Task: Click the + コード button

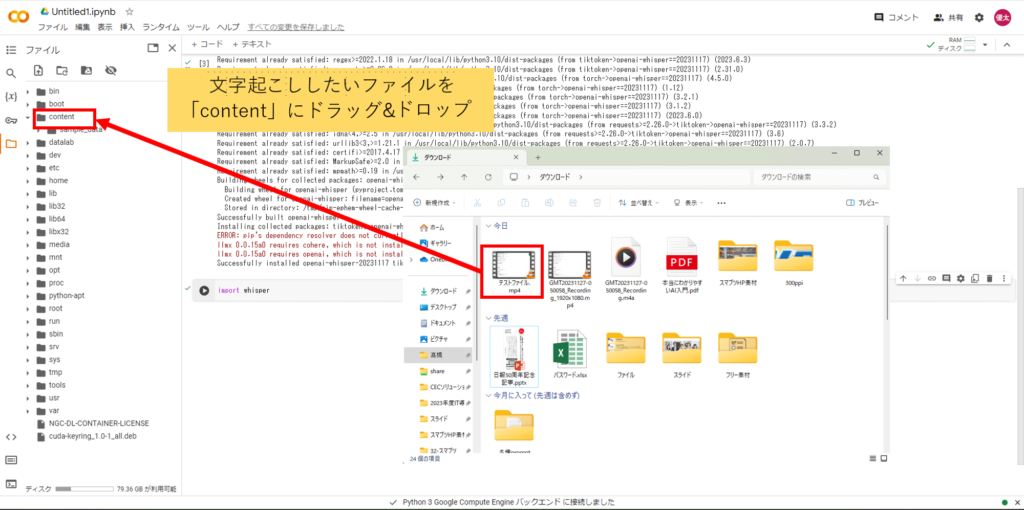Action: 206,45
